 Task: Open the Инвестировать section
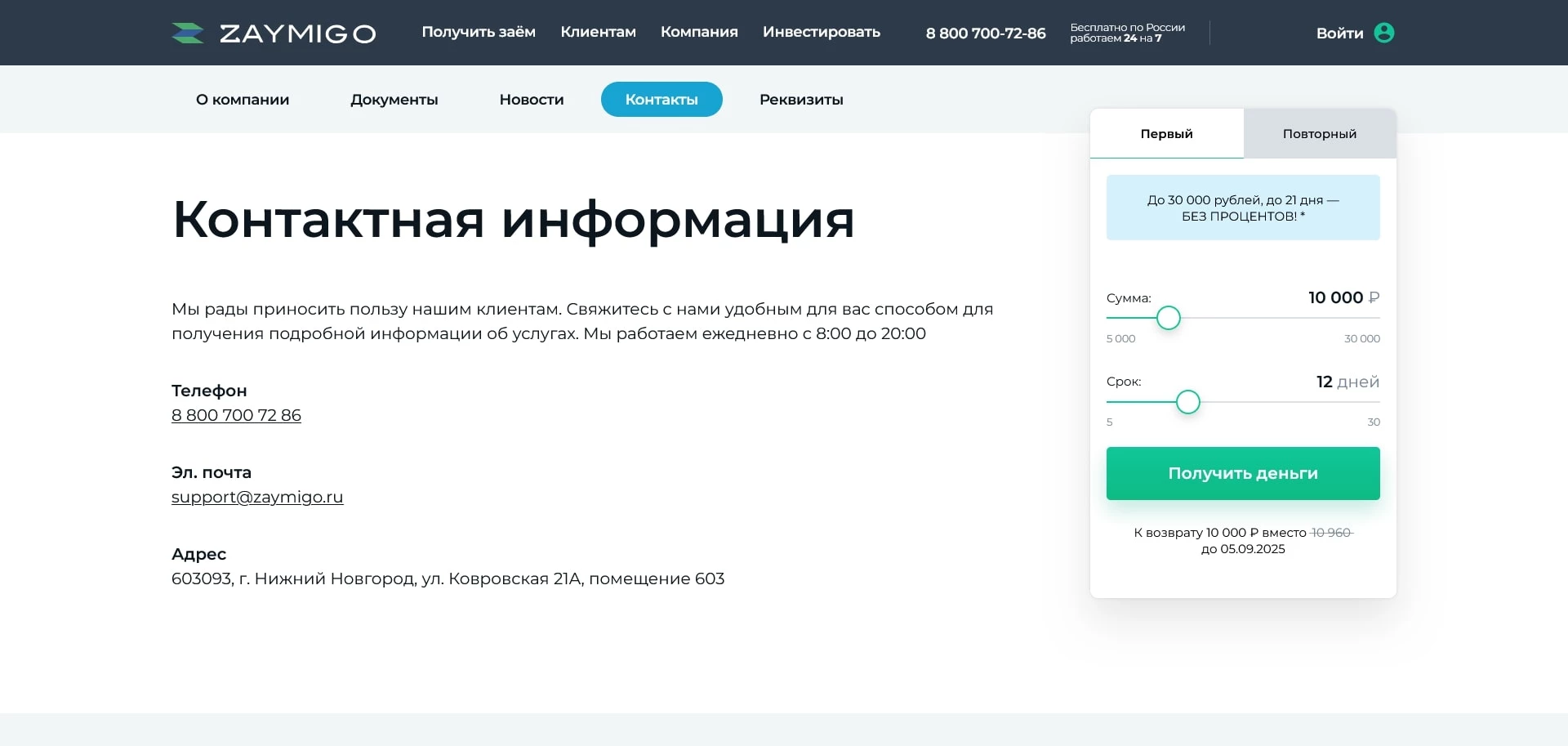pyautogui.click(x=822, y=33)
